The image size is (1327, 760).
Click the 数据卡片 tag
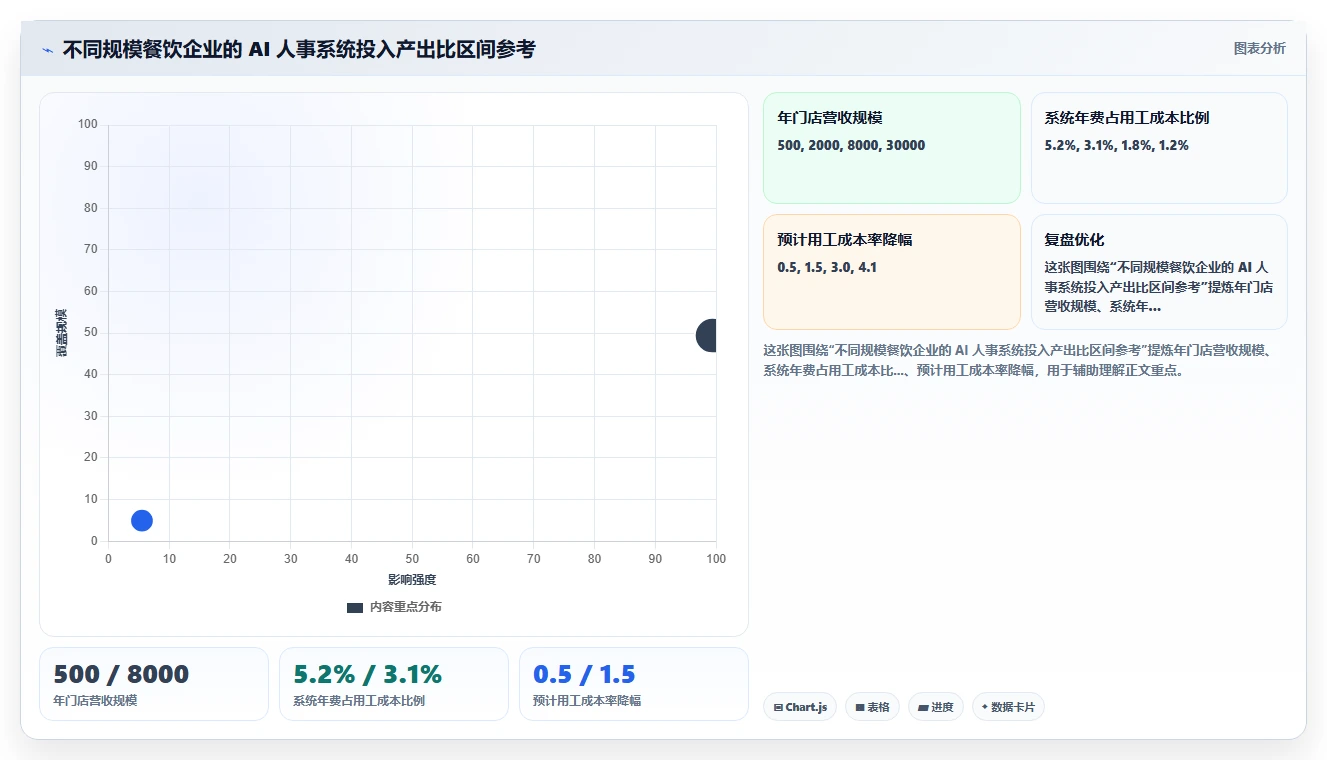click(1008, 707)
